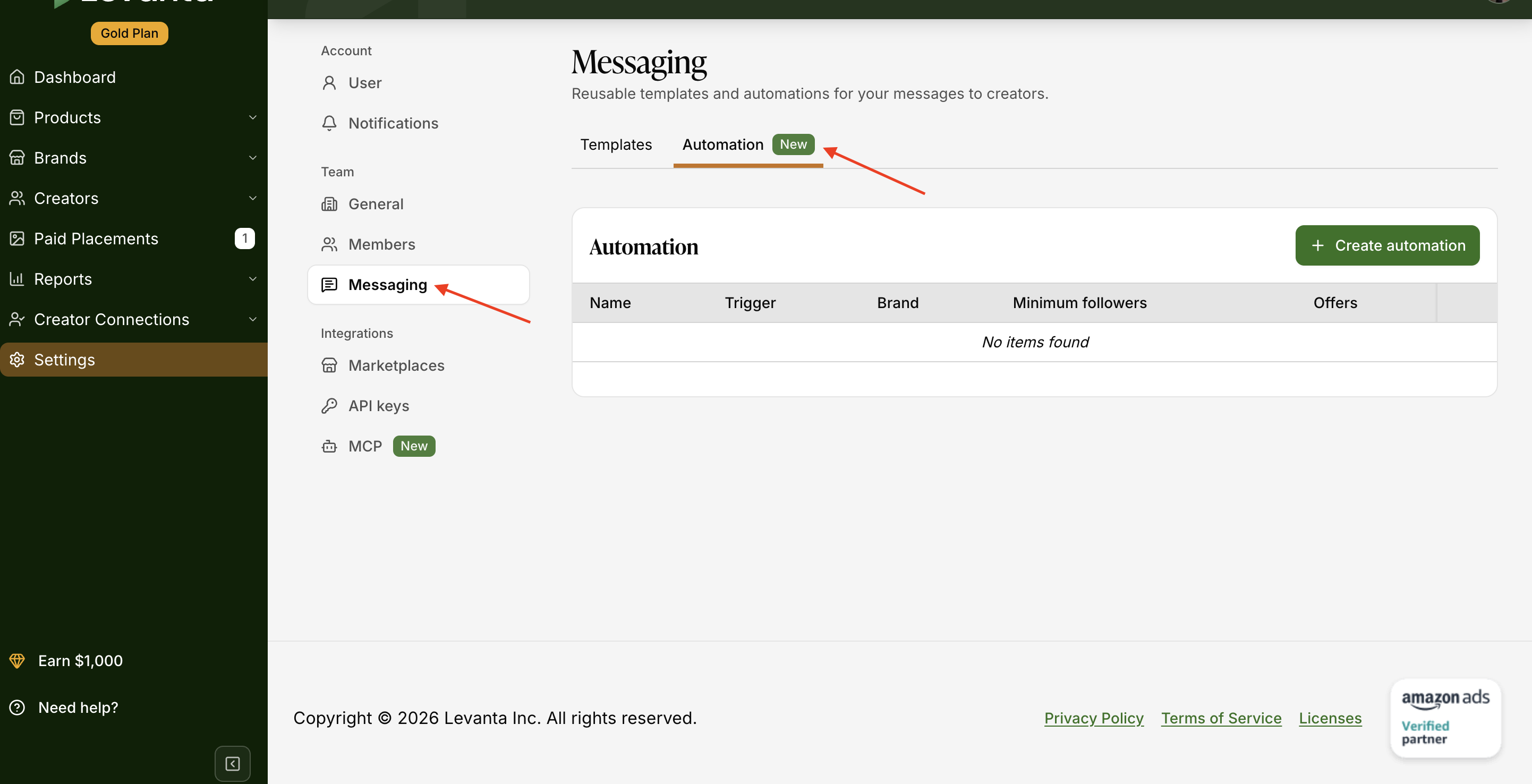This screenshot has height=784, width=1532.
Task: Open Messaging settings item
Action: 418,285
